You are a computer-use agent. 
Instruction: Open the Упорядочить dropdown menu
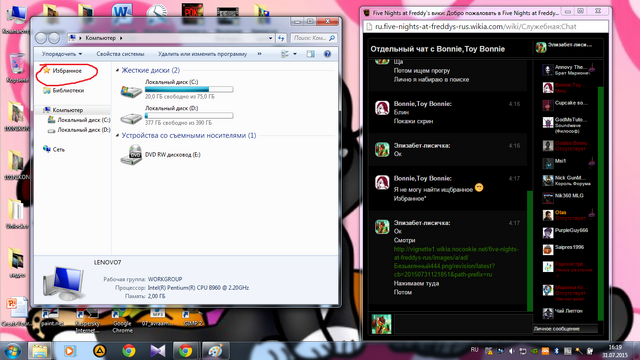tap(62, 54)
